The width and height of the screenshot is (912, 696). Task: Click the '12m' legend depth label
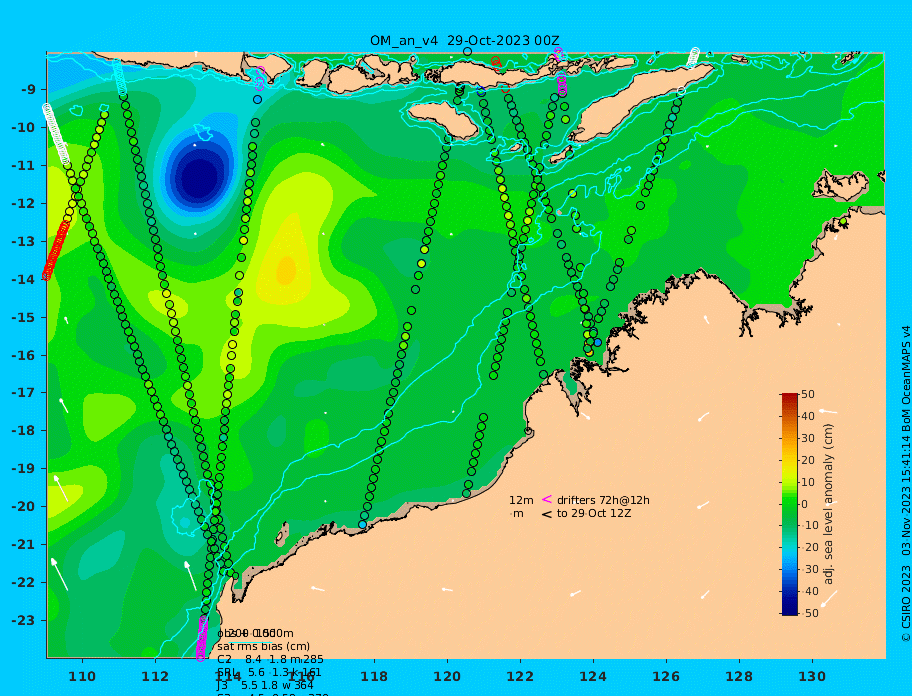[521, 500]
